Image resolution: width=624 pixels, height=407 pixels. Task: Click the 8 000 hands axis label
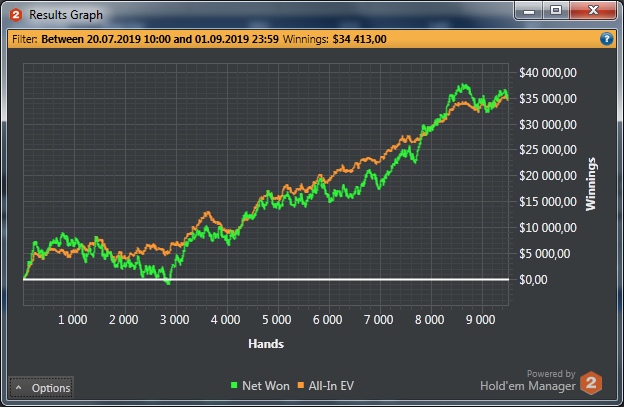point(429,319)
